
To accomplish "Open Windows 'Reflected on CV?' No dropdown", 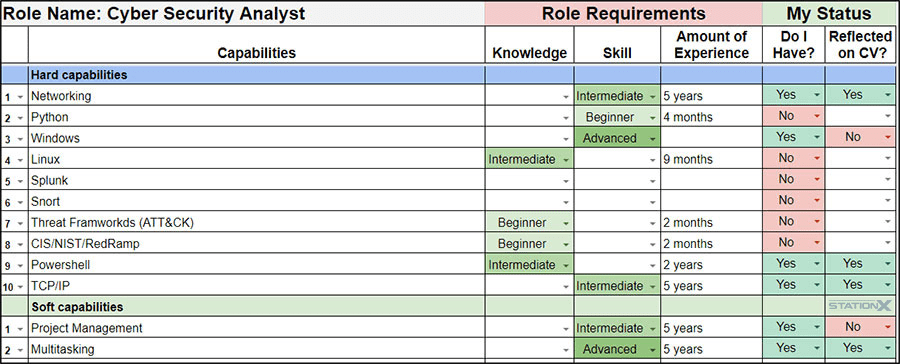I will 860,138.
